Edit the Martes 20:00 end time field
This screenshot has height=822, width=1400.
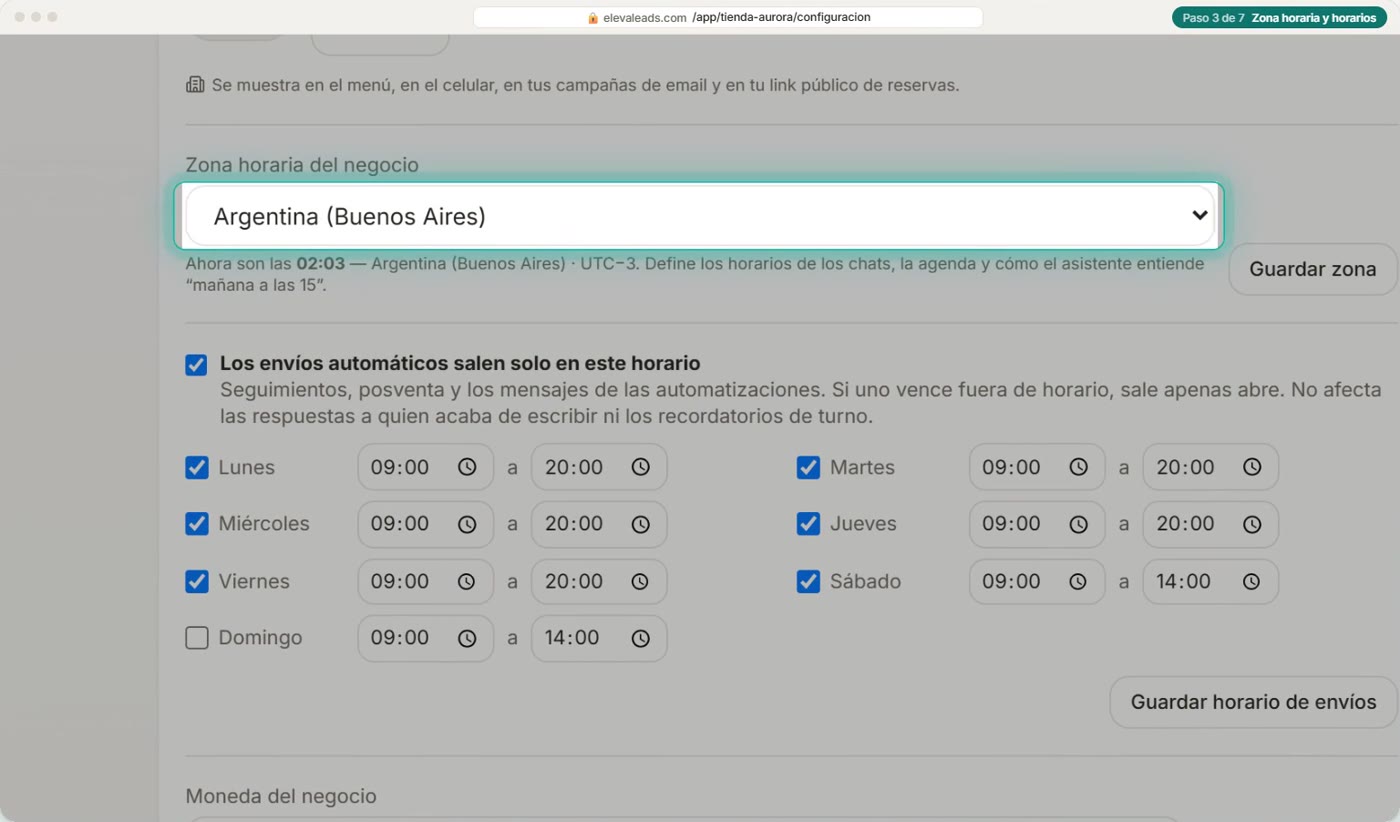pyautogui.click(x=1210, y=467)
